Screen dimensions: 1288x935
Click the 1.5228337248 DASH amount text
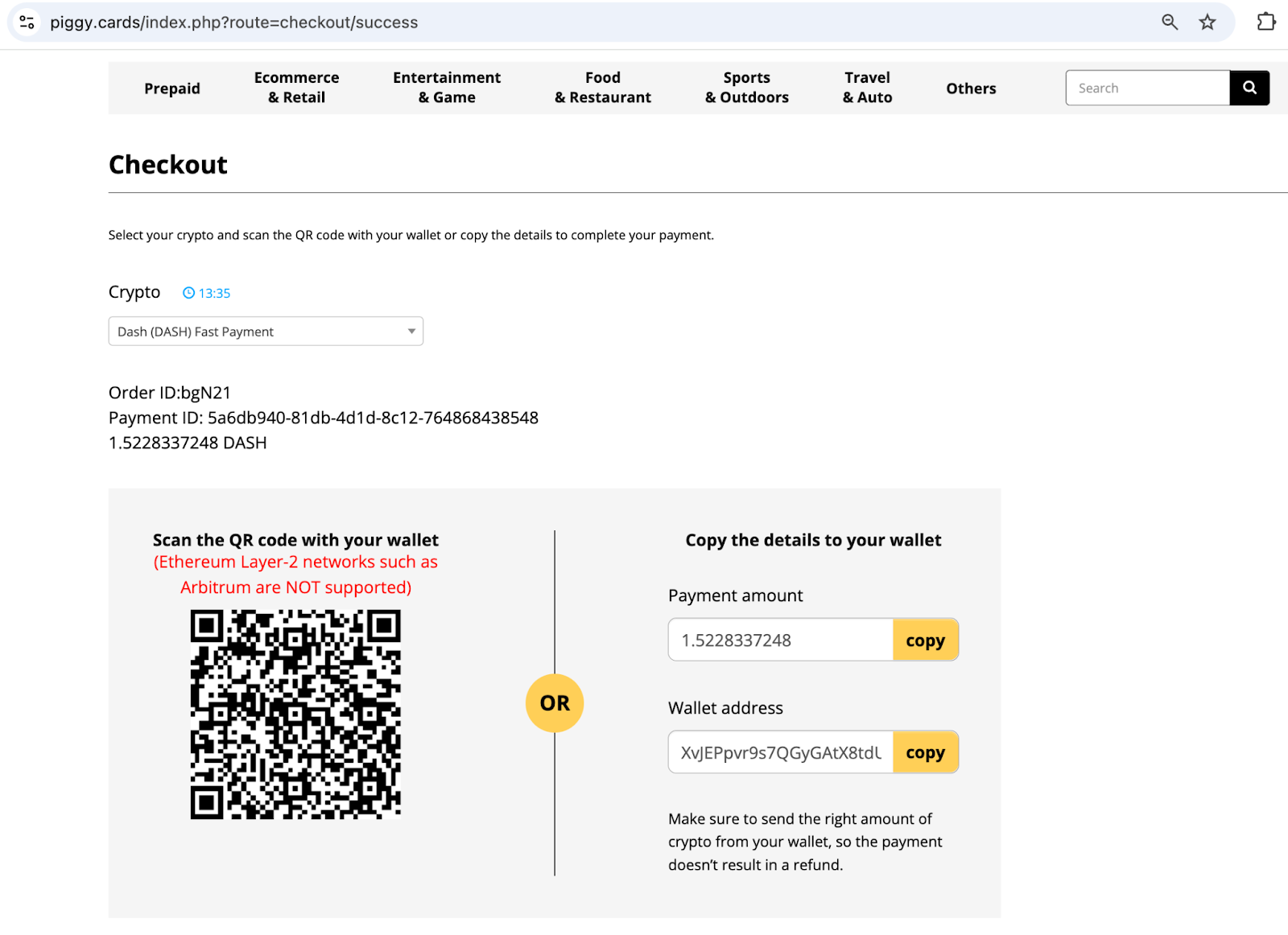point(188,443)
